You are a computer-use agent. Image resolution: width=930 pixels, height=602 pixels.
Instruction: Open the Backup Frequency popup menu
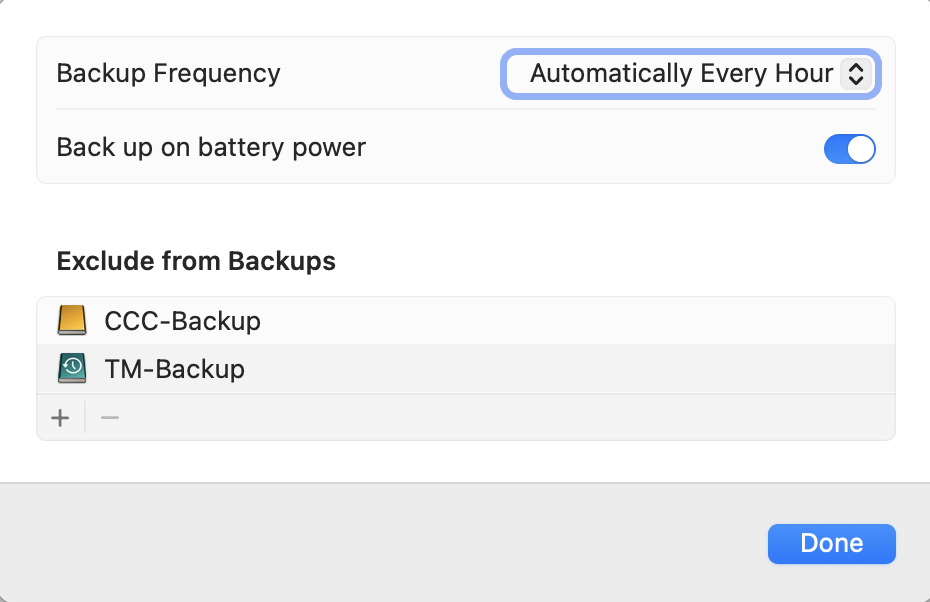[x=690, y=74]
